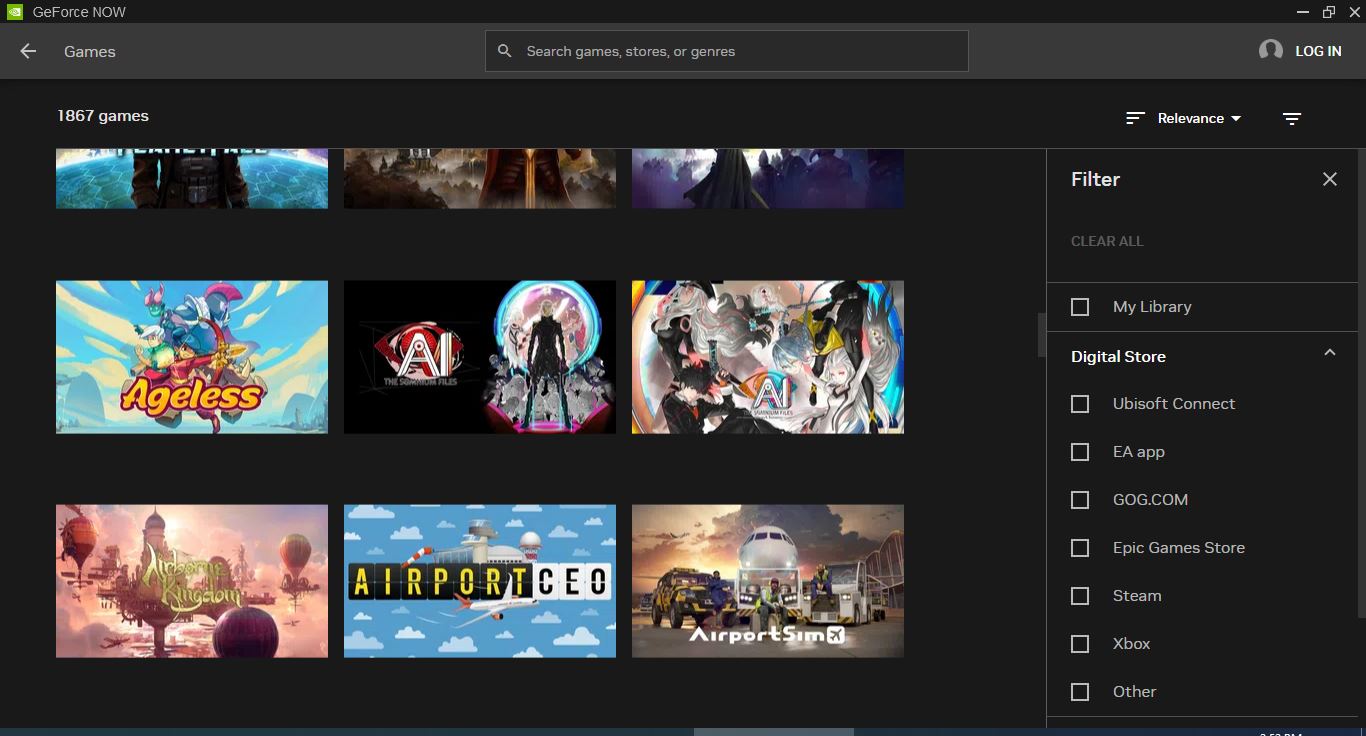This screenshot has width=1366, height=736.
Task: Click LOG IN
Action: [x=1318, y=51]
